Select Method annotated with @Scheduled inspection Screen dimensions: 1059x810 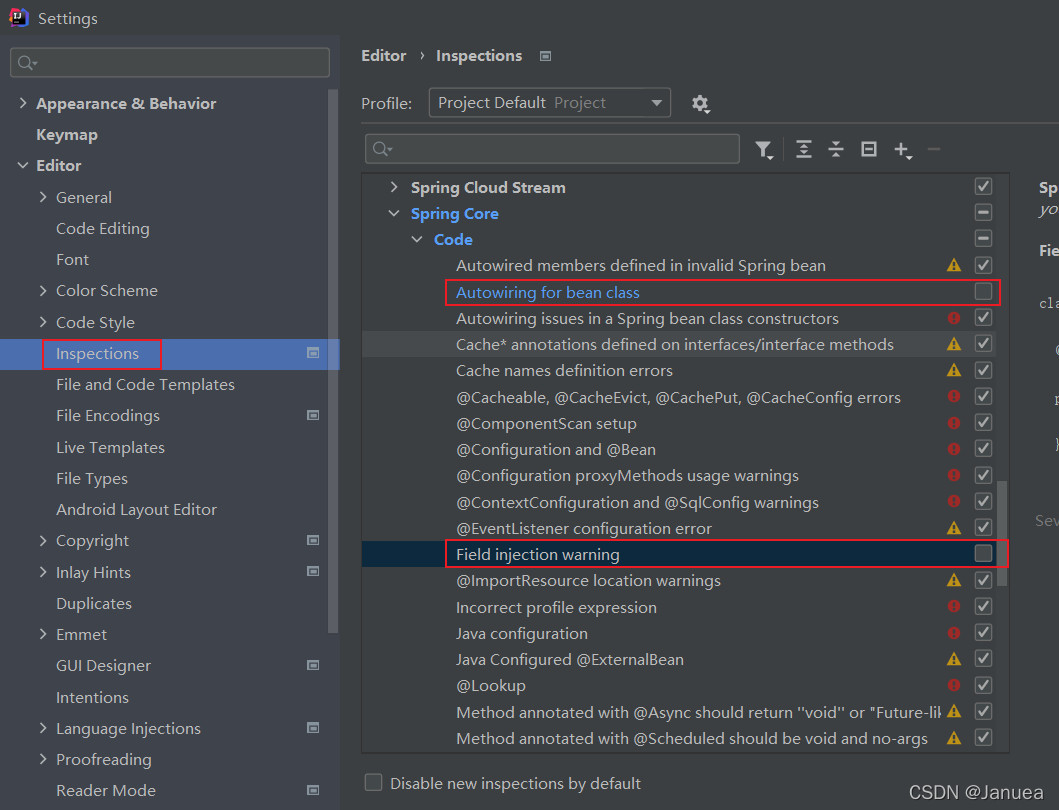pos(692,738)
